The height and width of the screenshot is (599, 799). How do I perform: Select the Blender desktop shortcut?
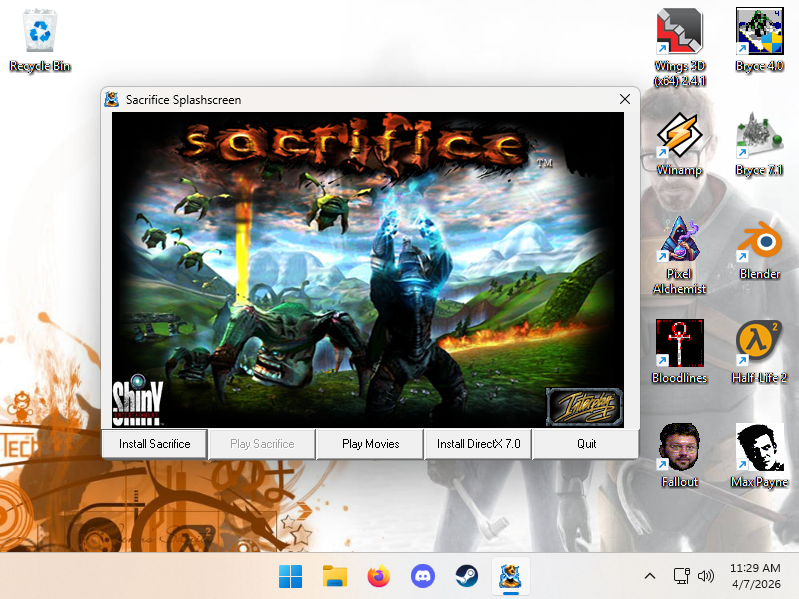pyautogui.click(x=759, y=250)
